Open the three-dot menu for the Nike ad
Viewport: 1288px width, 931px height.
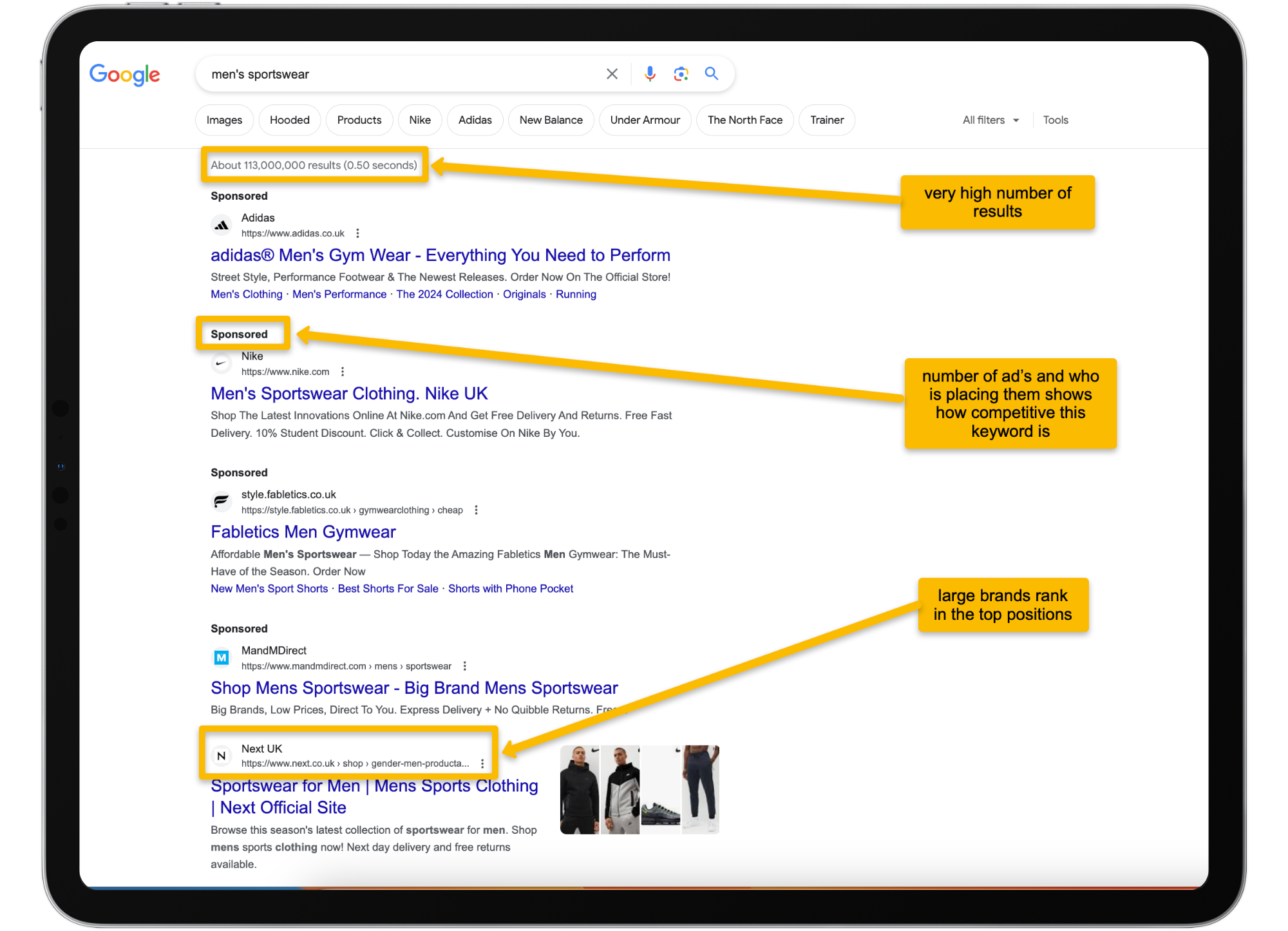point(343,372)
